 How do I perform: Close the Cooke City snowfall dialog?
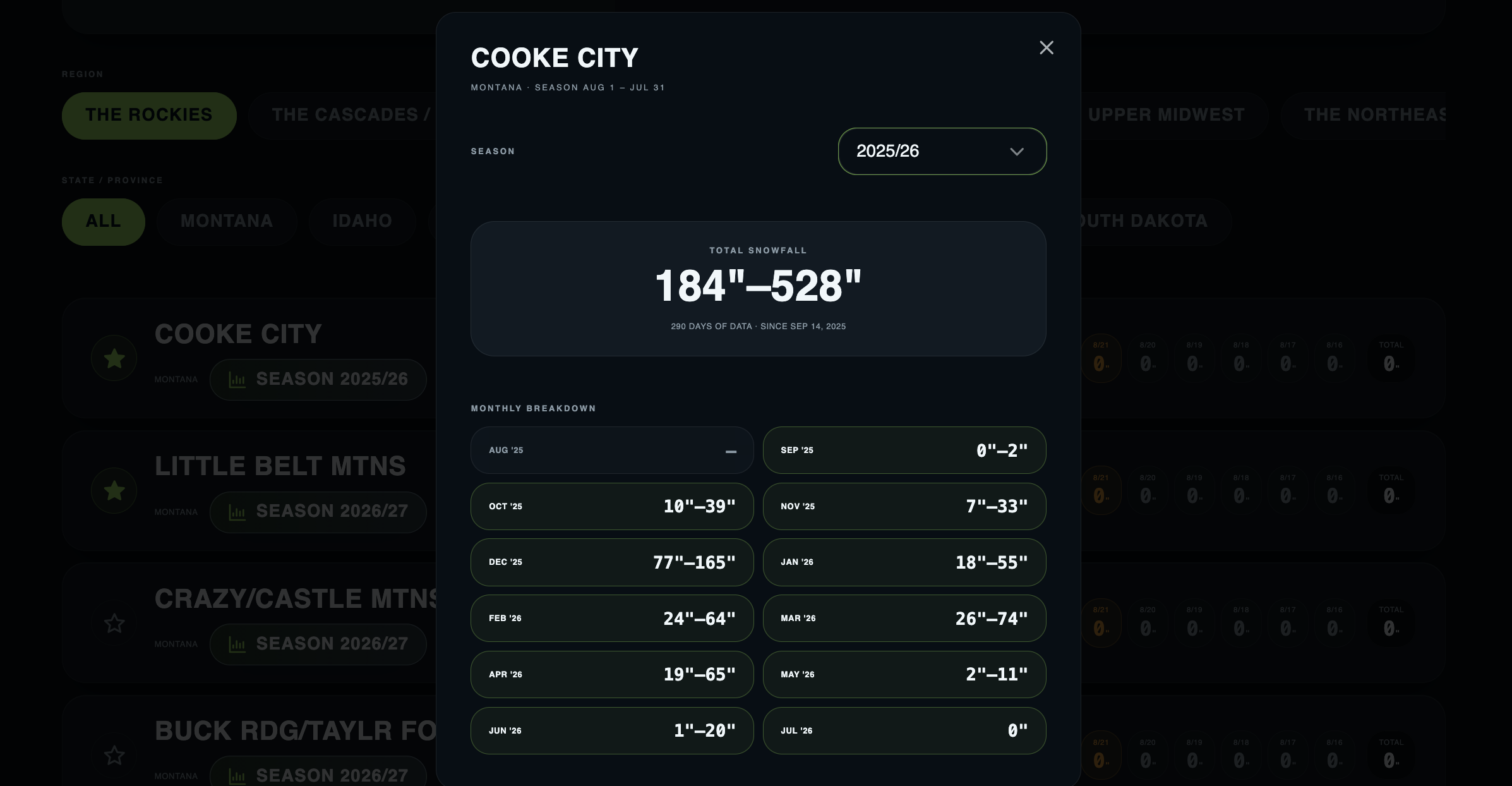pyautogui.click(x=1047, y=47)
